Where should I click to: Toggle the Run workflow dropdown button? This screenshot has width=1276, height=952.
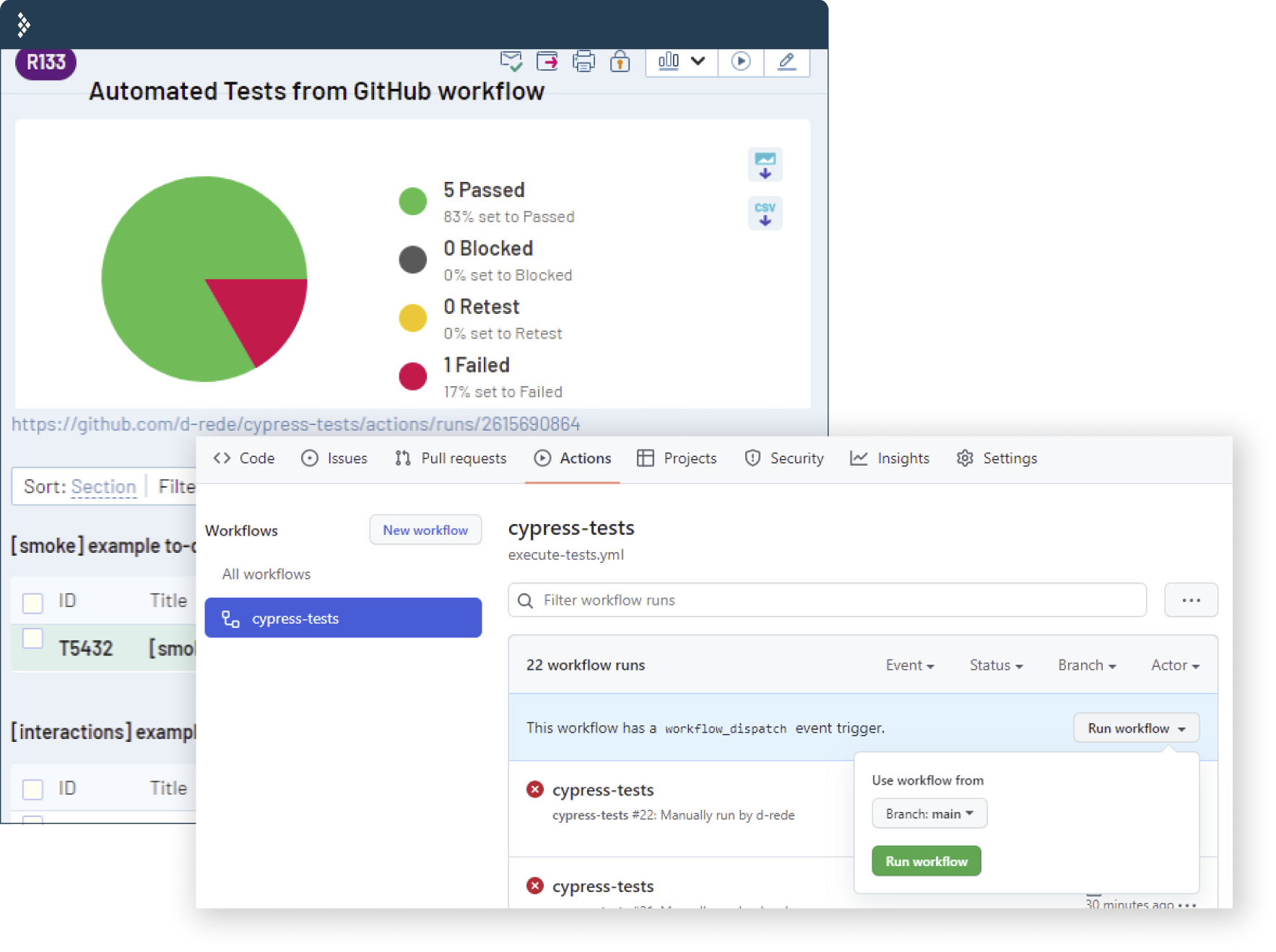tap(1136, 728)
